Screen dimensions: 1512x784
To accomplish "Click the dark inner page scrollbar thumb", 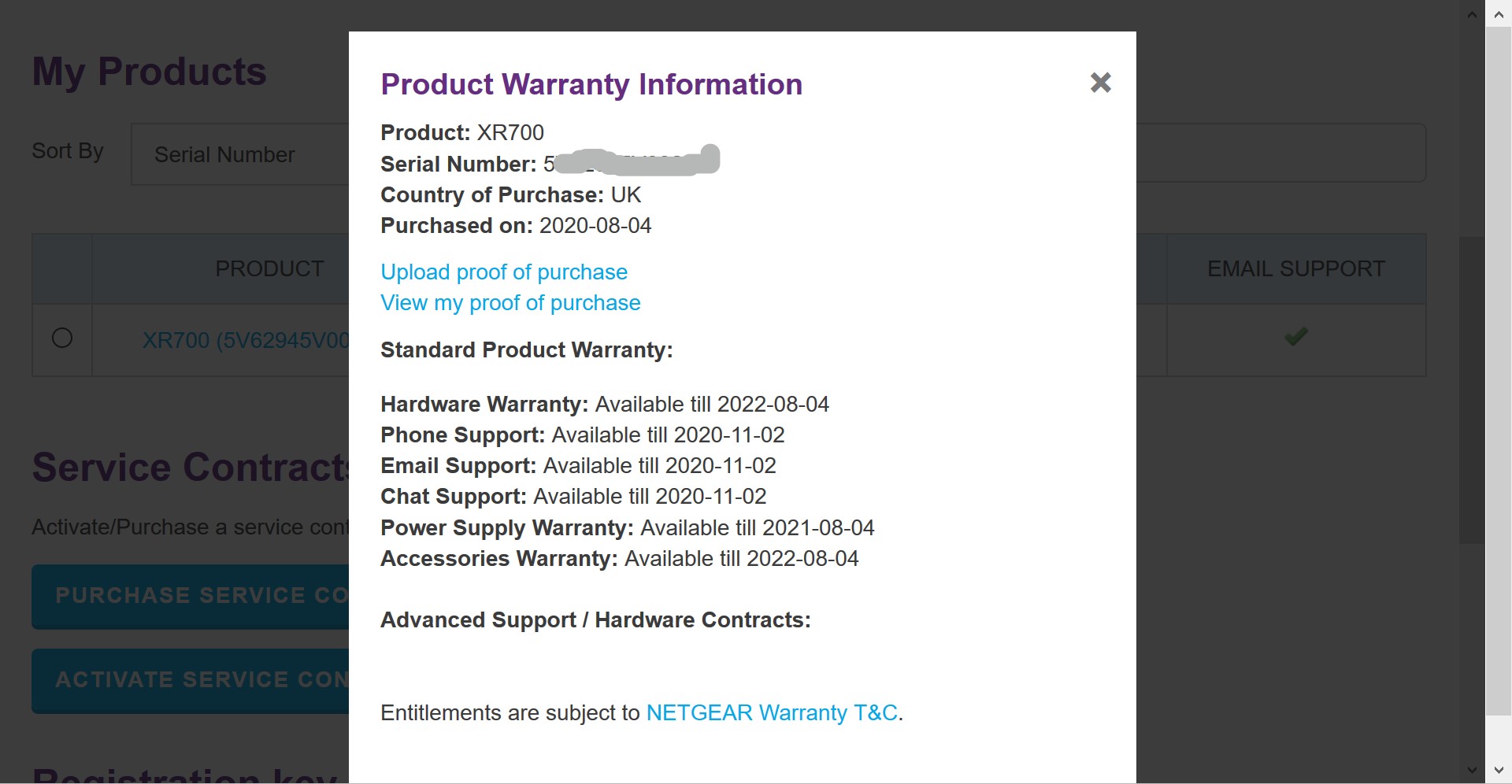I will tap(1471, 390).
